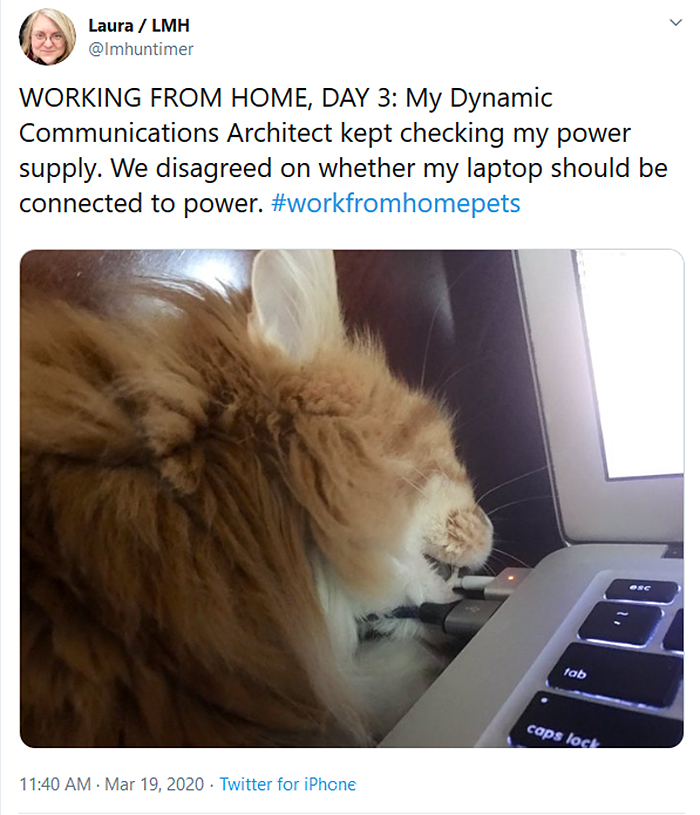The image size is (700, 815).
Task: Click the tab key in photo
Action: click(616, 674)
